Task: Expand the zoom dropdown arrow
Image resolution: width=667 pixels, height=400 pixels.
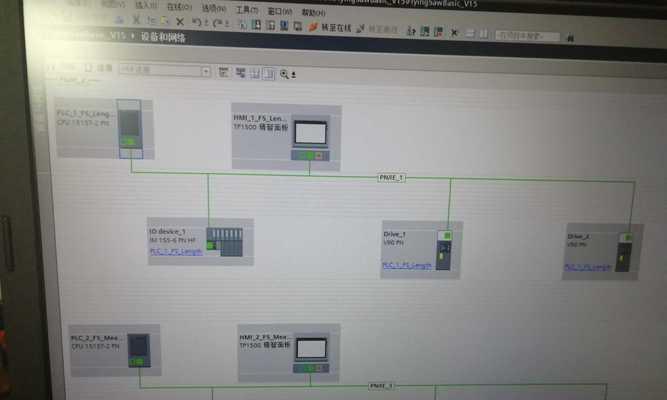Action: tap(294, 75)
